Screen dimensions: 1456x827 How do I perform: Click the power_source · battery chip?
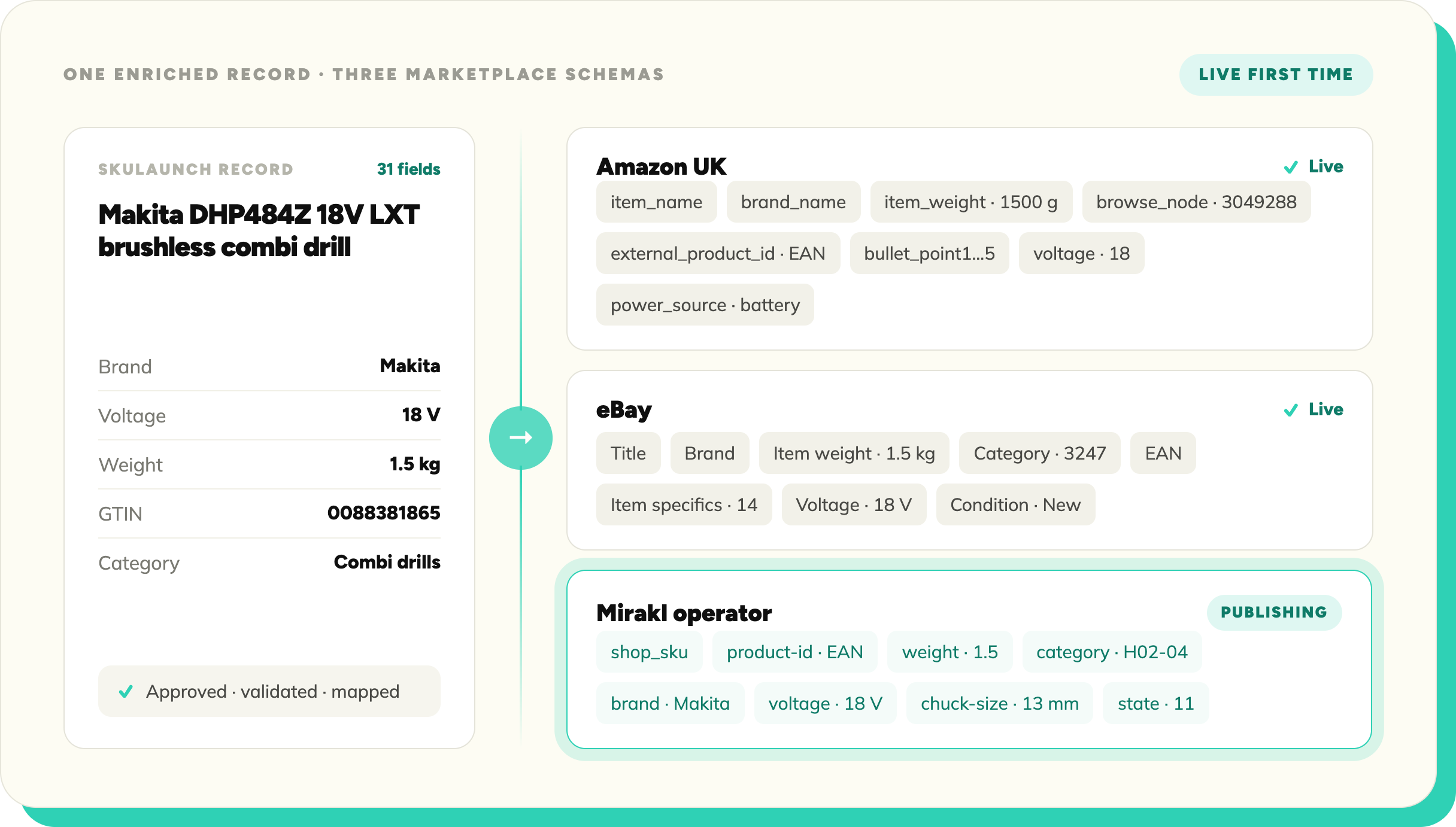705,305
